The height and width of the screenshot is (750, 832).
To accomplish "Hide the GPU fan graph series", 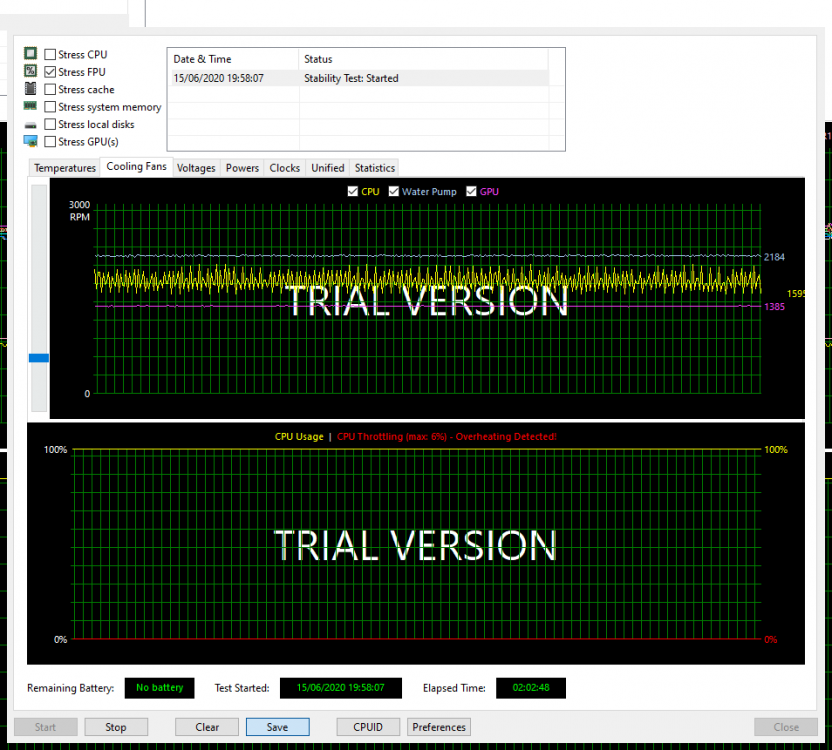I will point(472,192).
